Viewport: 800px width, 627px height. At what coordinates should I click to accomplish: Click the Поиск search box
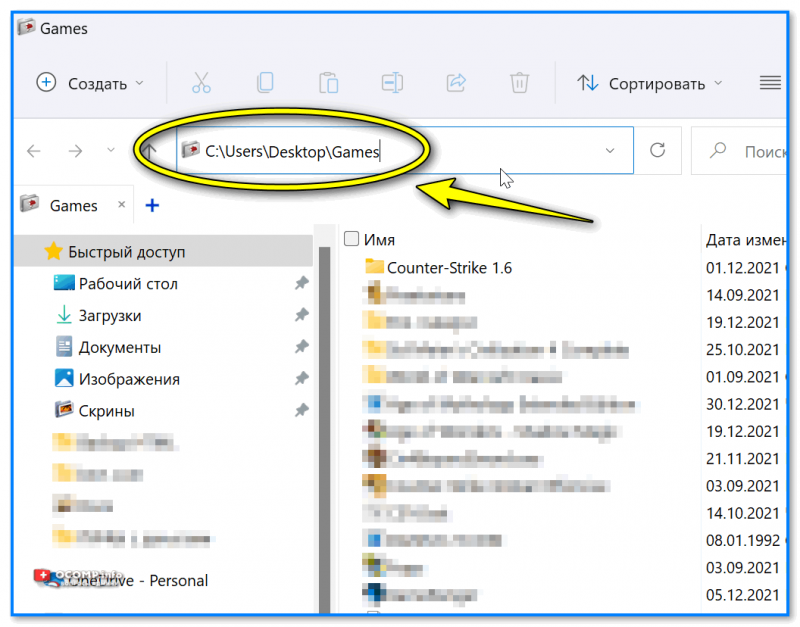(x=740, y=151)
